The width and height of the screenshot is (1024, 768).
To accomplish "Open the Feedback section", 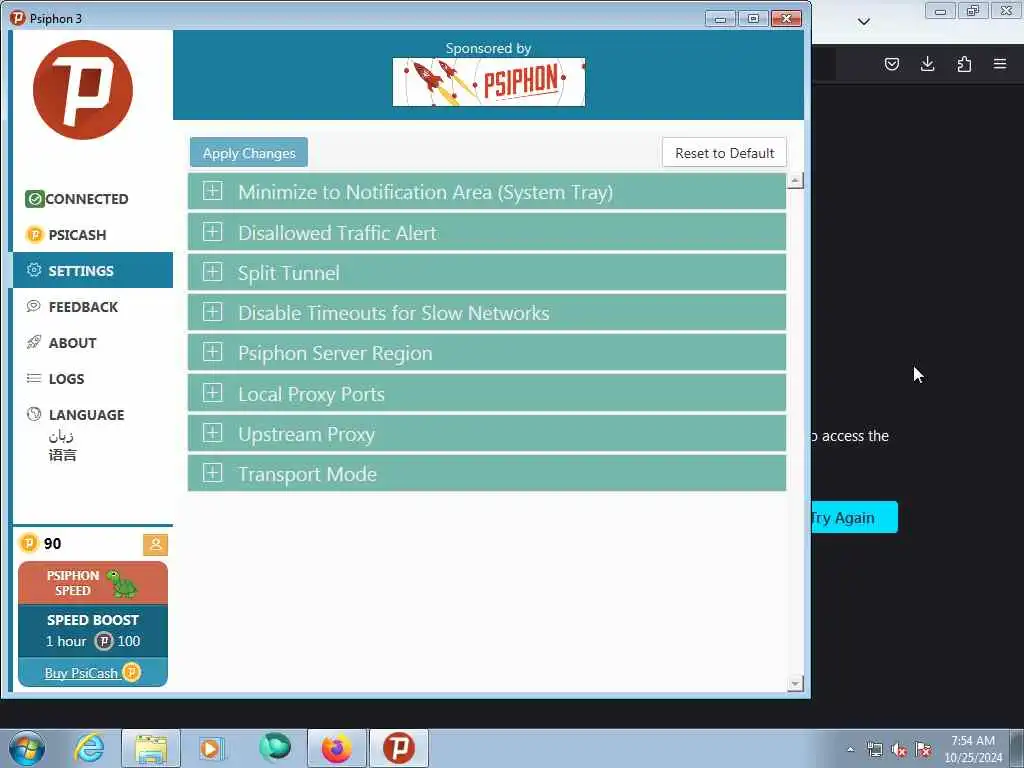I will tap(93, 307).
